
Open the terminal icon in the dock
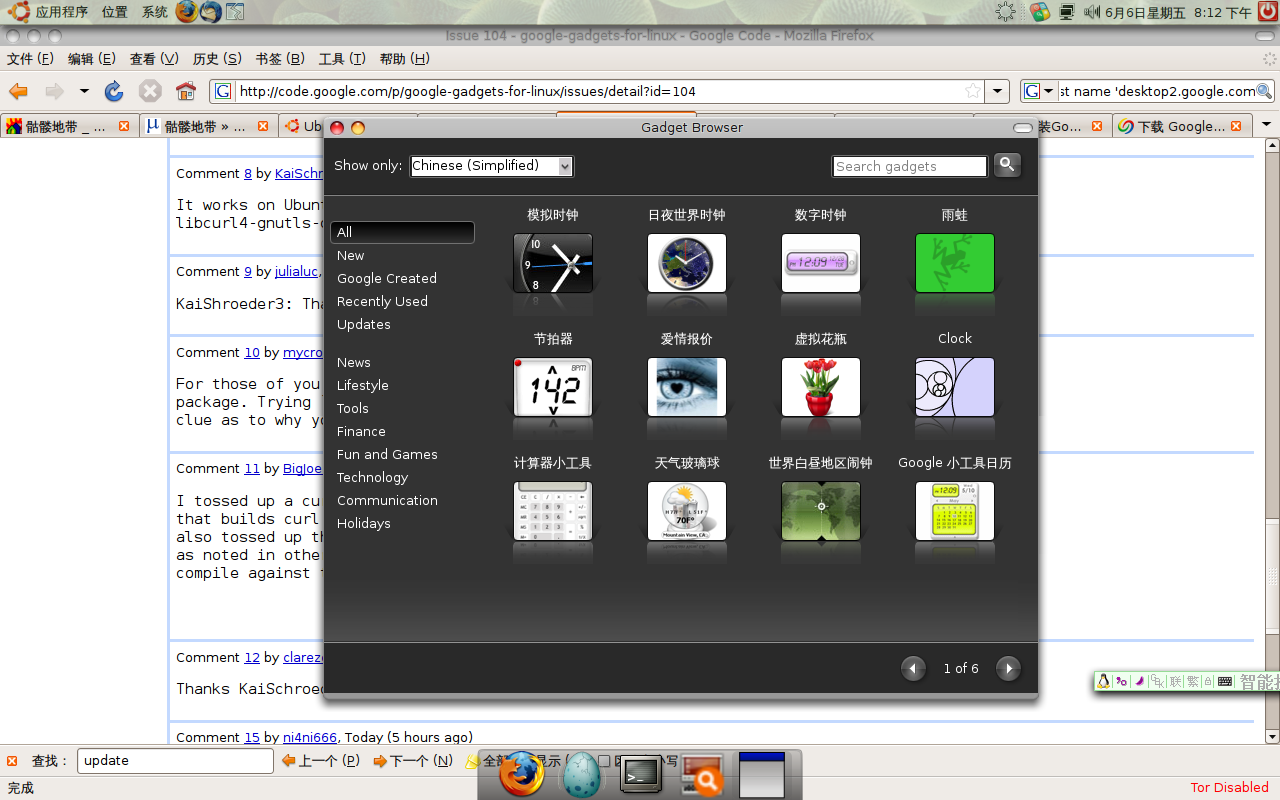point(640,774)
